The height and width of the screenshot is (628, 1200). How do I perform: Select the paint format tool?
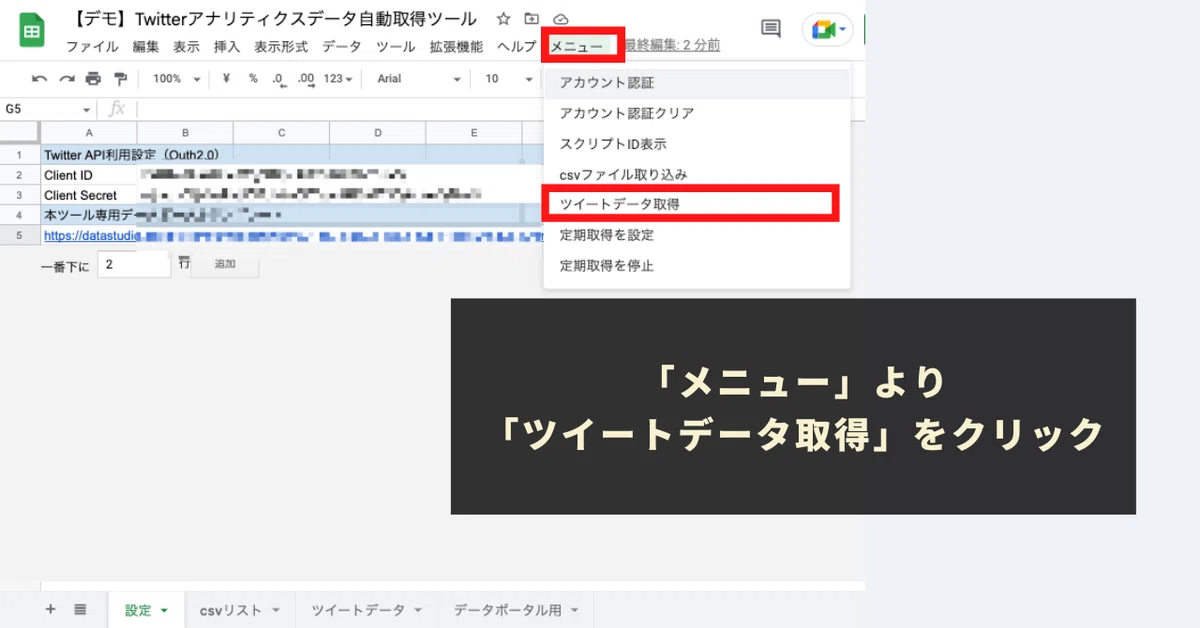click(121, 79)
